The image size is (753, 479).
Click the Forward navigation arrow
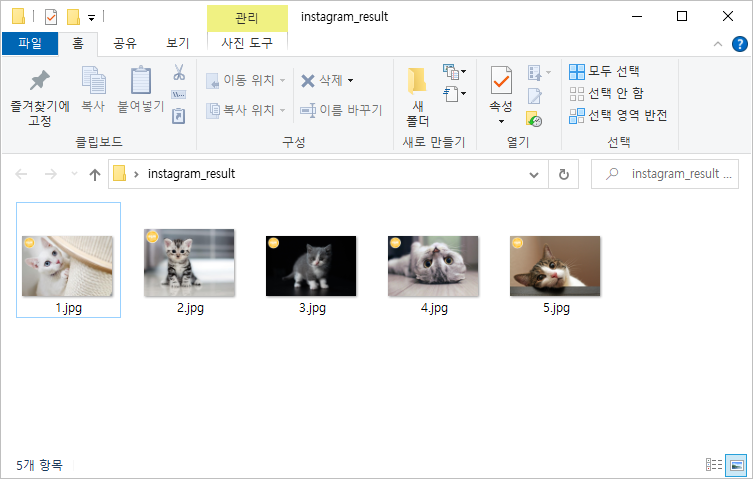click(50, 174)
